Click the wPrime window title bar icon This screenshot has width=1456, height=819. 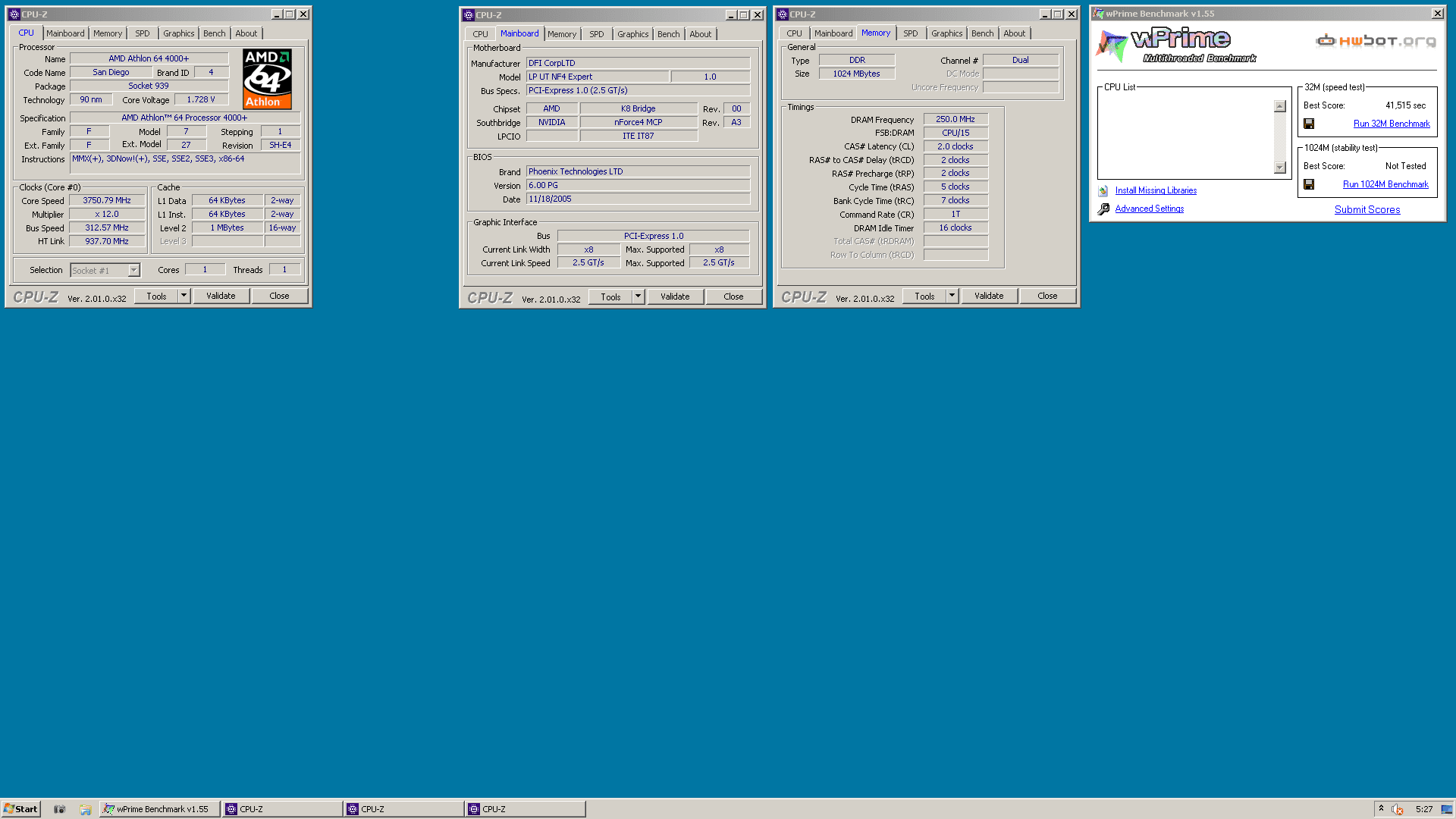click(x=1098, y=14)
